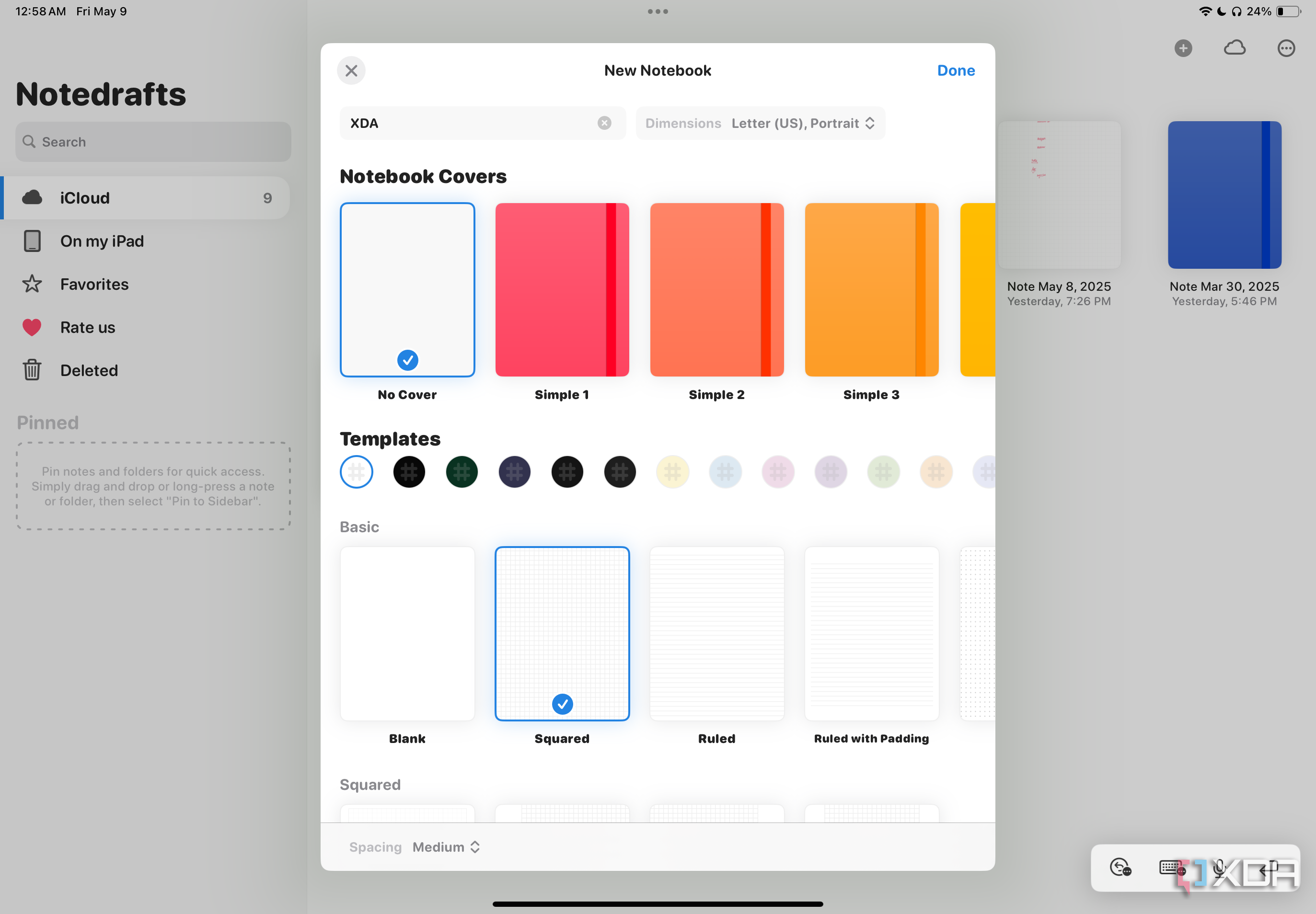Select the dark green template color swatch
This screenshot has height=914, width=1316.
tap(462, 472)
